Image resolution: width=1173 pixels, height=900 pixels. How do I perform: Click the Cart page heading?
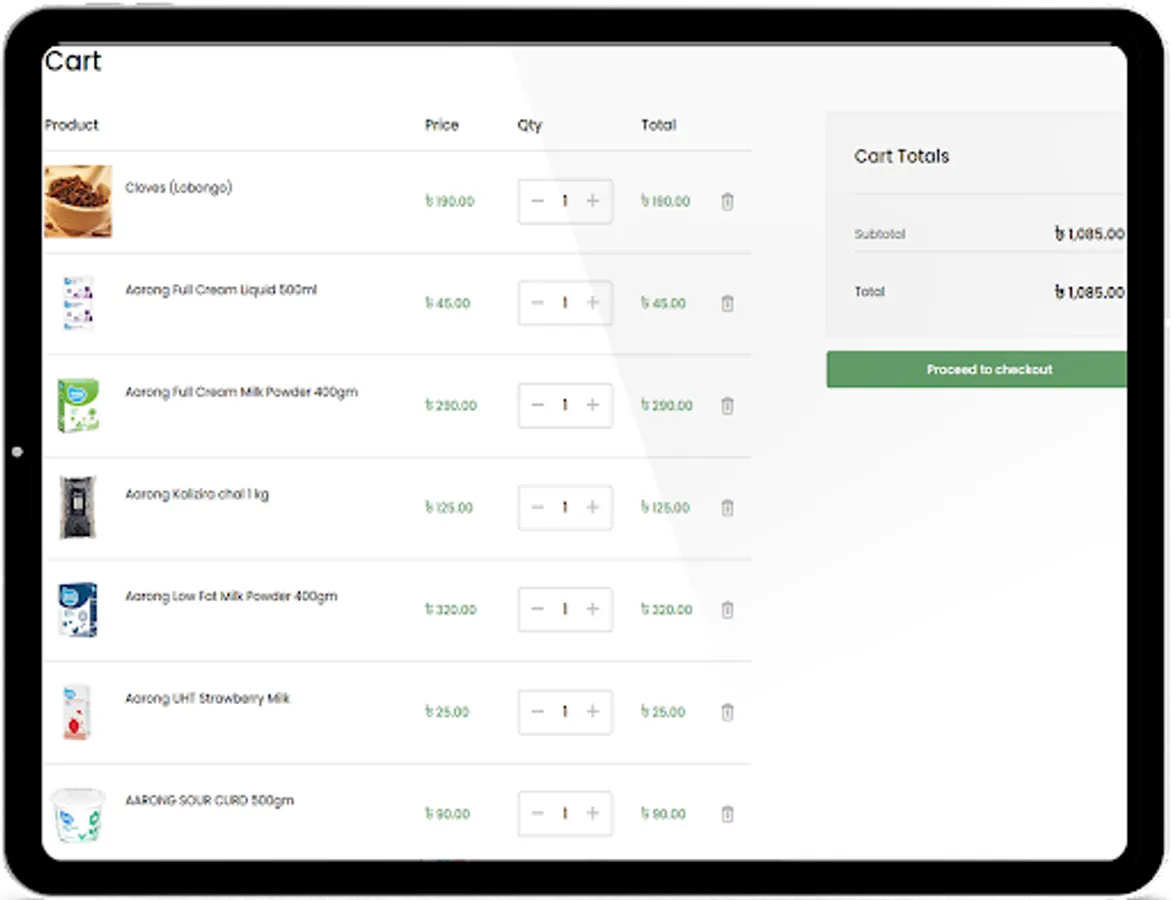click(73, 61)
